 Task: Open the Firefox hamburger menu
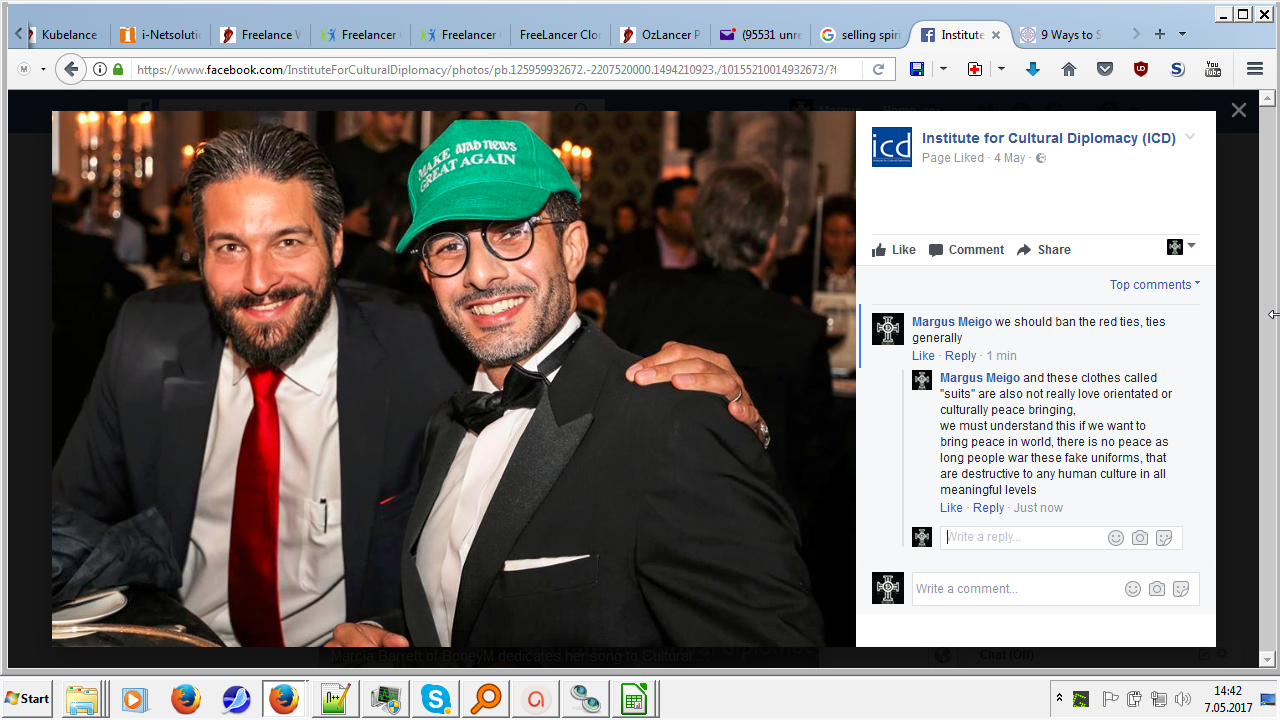[x=1255, y=69]
